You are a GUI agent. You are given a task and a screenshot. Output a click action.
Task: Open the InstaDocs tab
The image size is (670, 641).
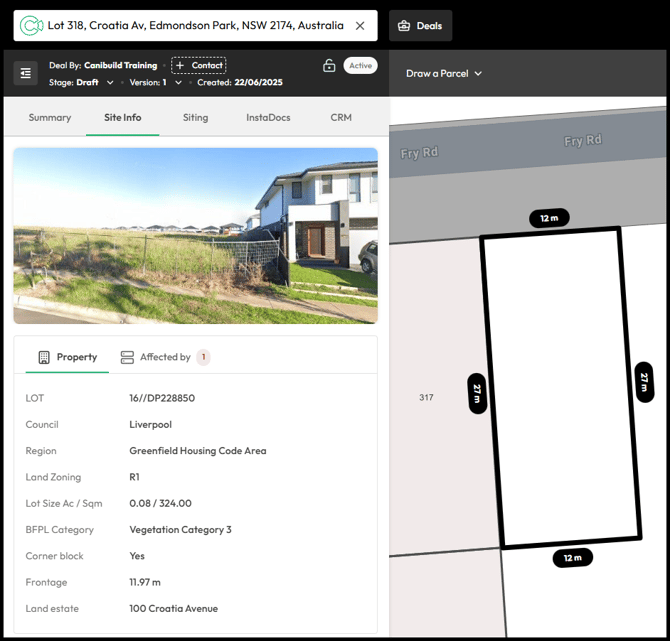pos(268,118)
